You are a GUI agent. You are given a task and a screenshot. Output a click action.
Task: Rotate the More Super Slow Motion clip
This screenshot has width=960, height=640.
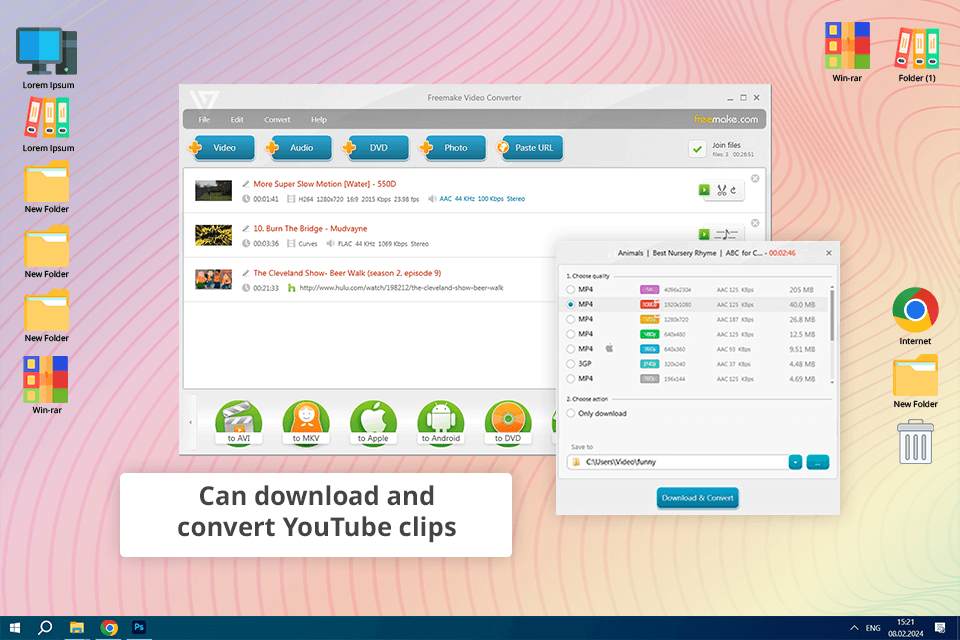pos(733,190)
